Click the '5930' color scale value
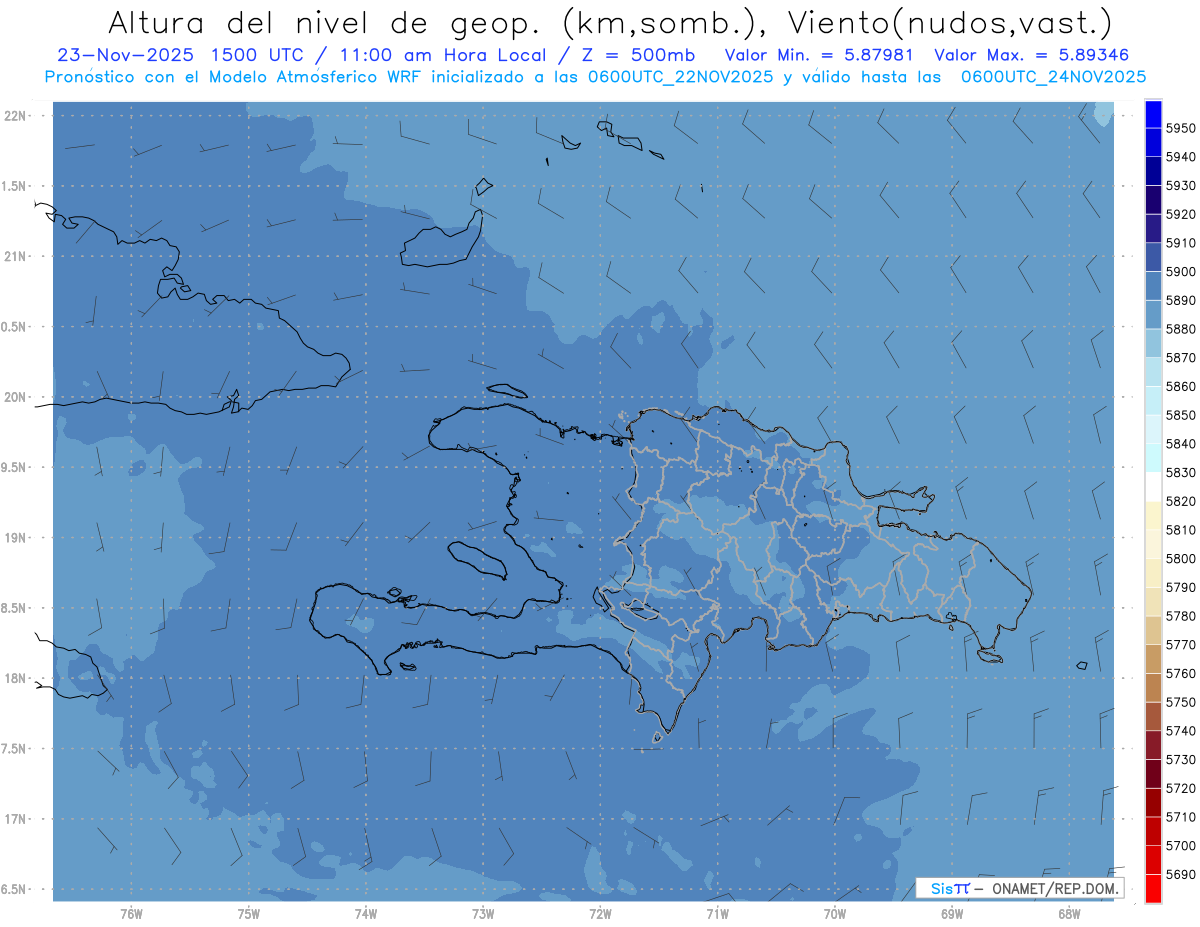Screen dimensions: 1200x927 pos(1180,186)
